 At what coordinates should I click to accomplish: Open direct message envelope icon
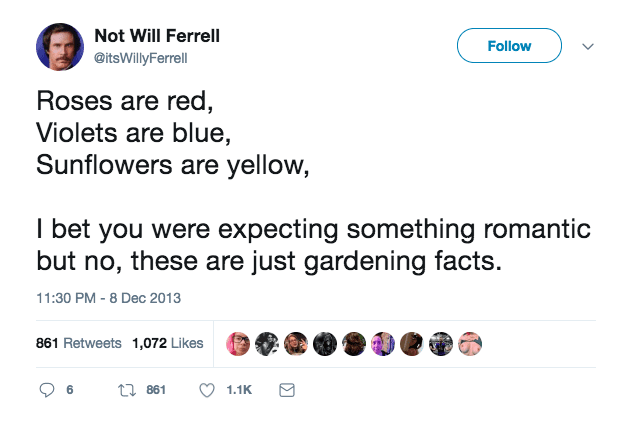tap(287, 390)
